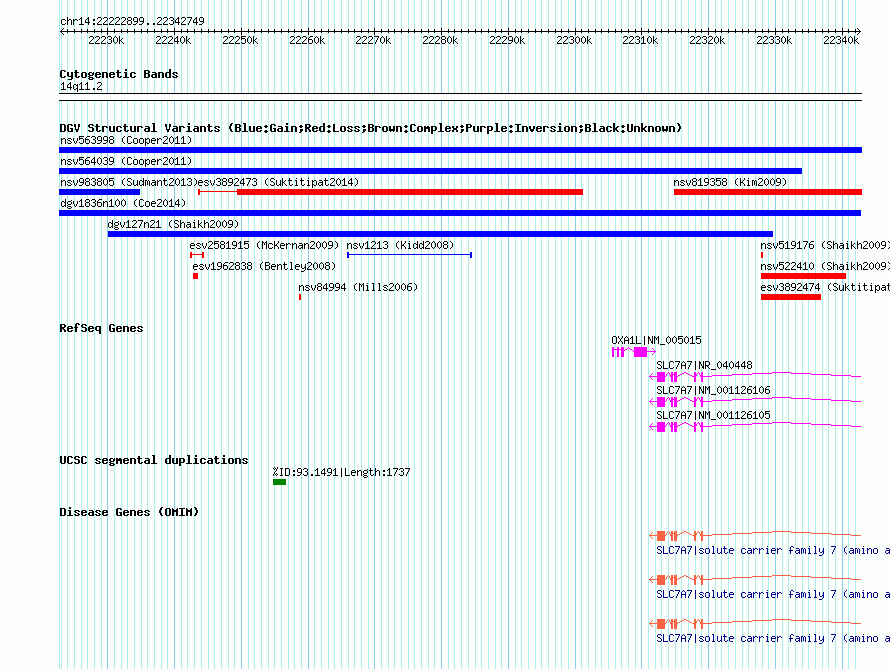The image size is (890, 669).
Task: Select the nsv564039 (Cooper2011) variant bar
Action: [430, 171]
